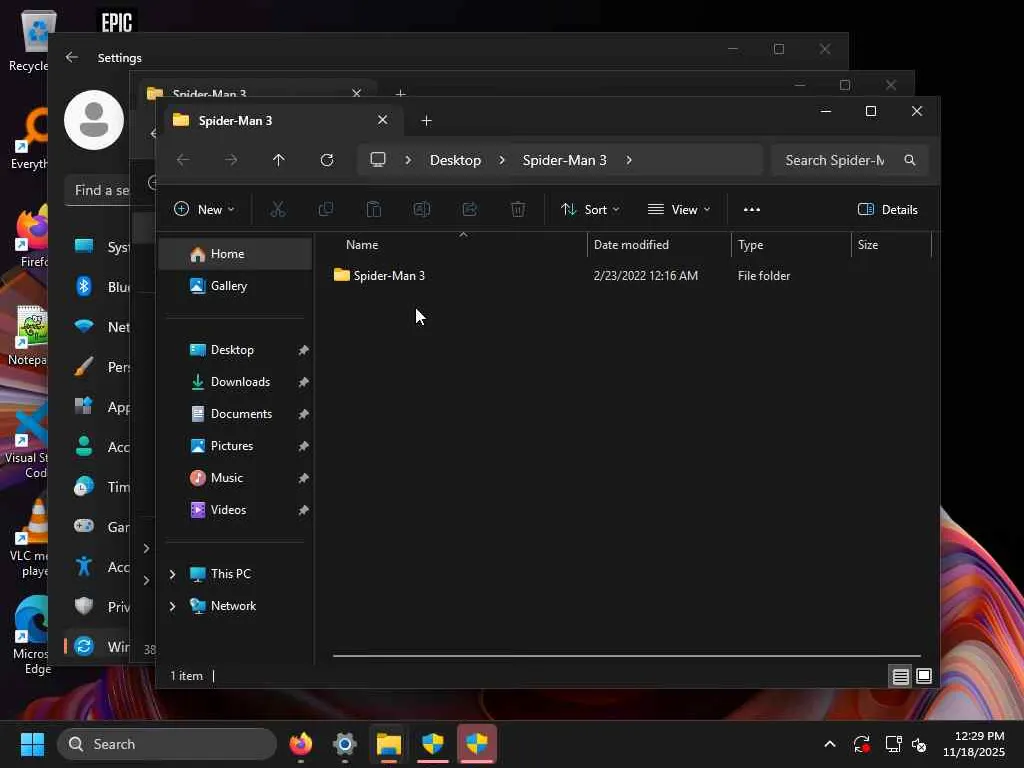Click the pin icon next to Videos
This screenshot has height=768, width=1024.
(x=303, y=510)
